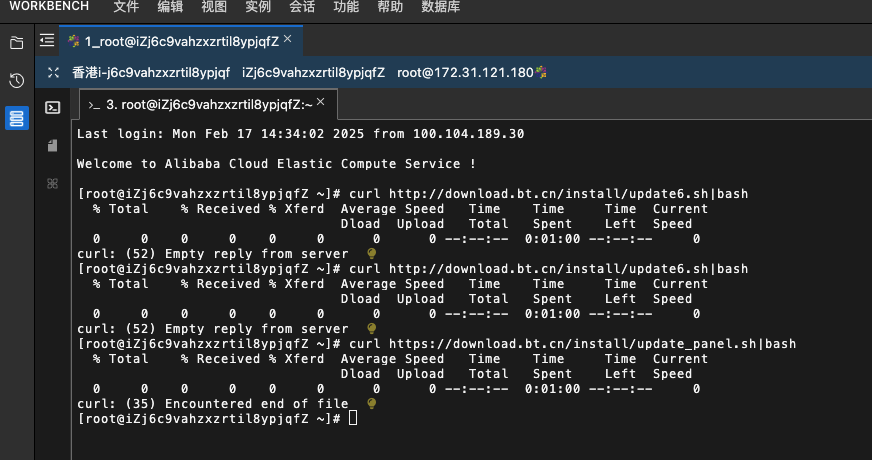Toggle the session list collapse icon

47,40
